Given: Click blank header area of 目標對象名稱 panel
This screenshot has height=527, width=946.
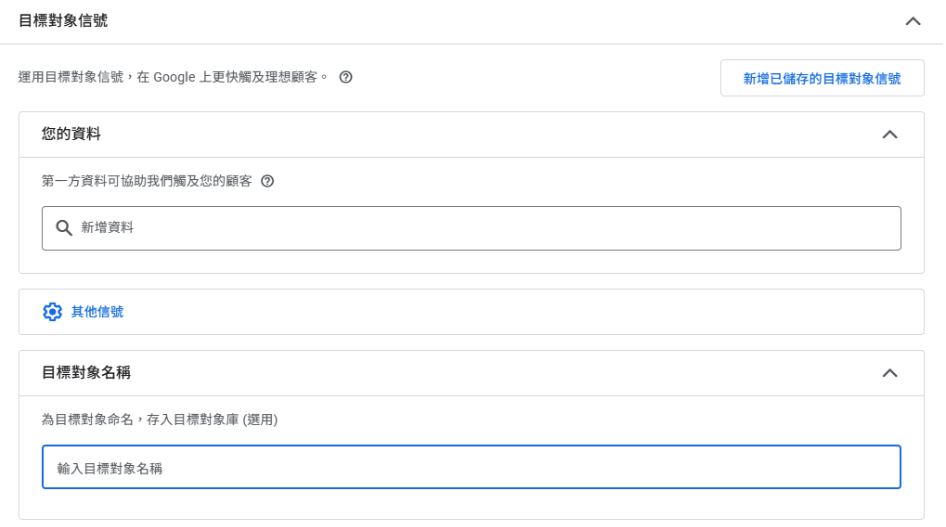Looking at the screenshot, I should coord(500,373).
